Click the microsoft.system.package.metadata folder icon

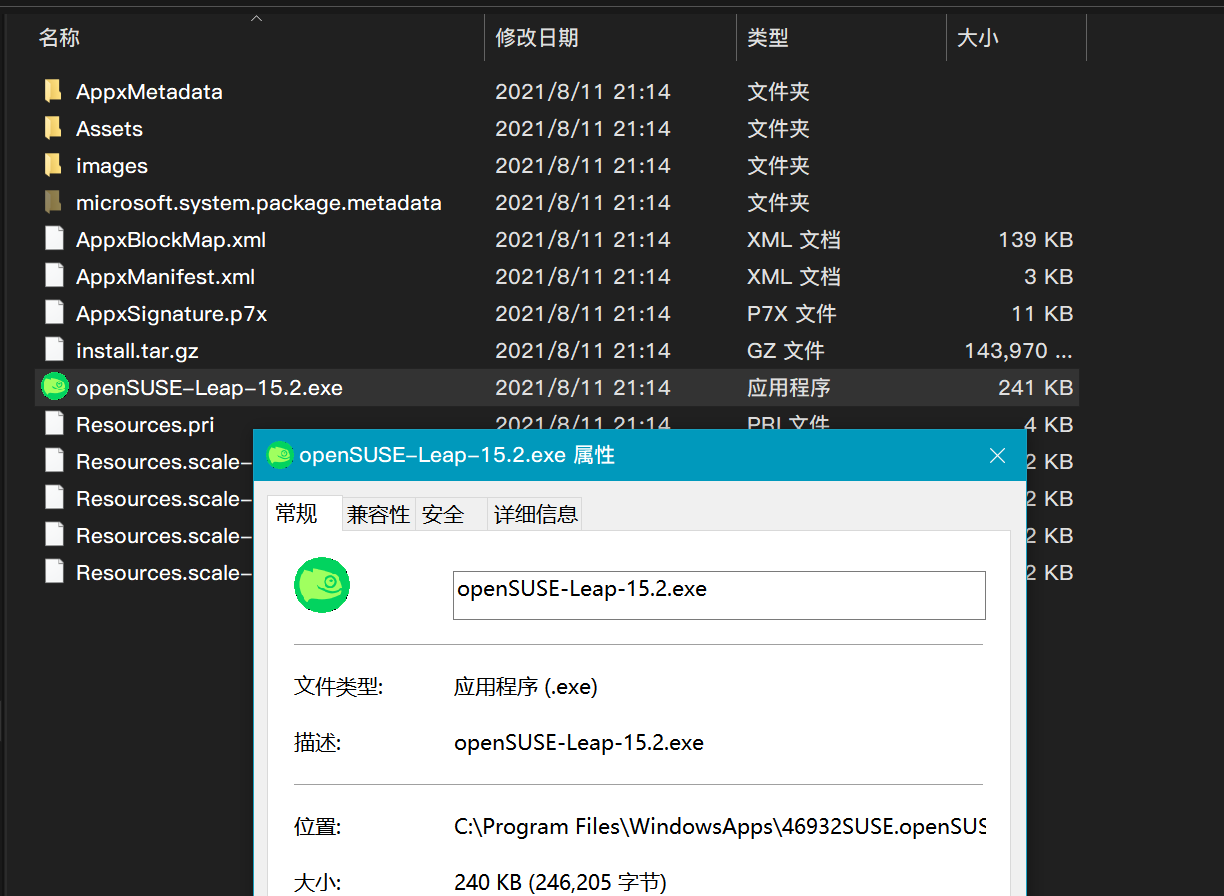(x=53, y=203)
